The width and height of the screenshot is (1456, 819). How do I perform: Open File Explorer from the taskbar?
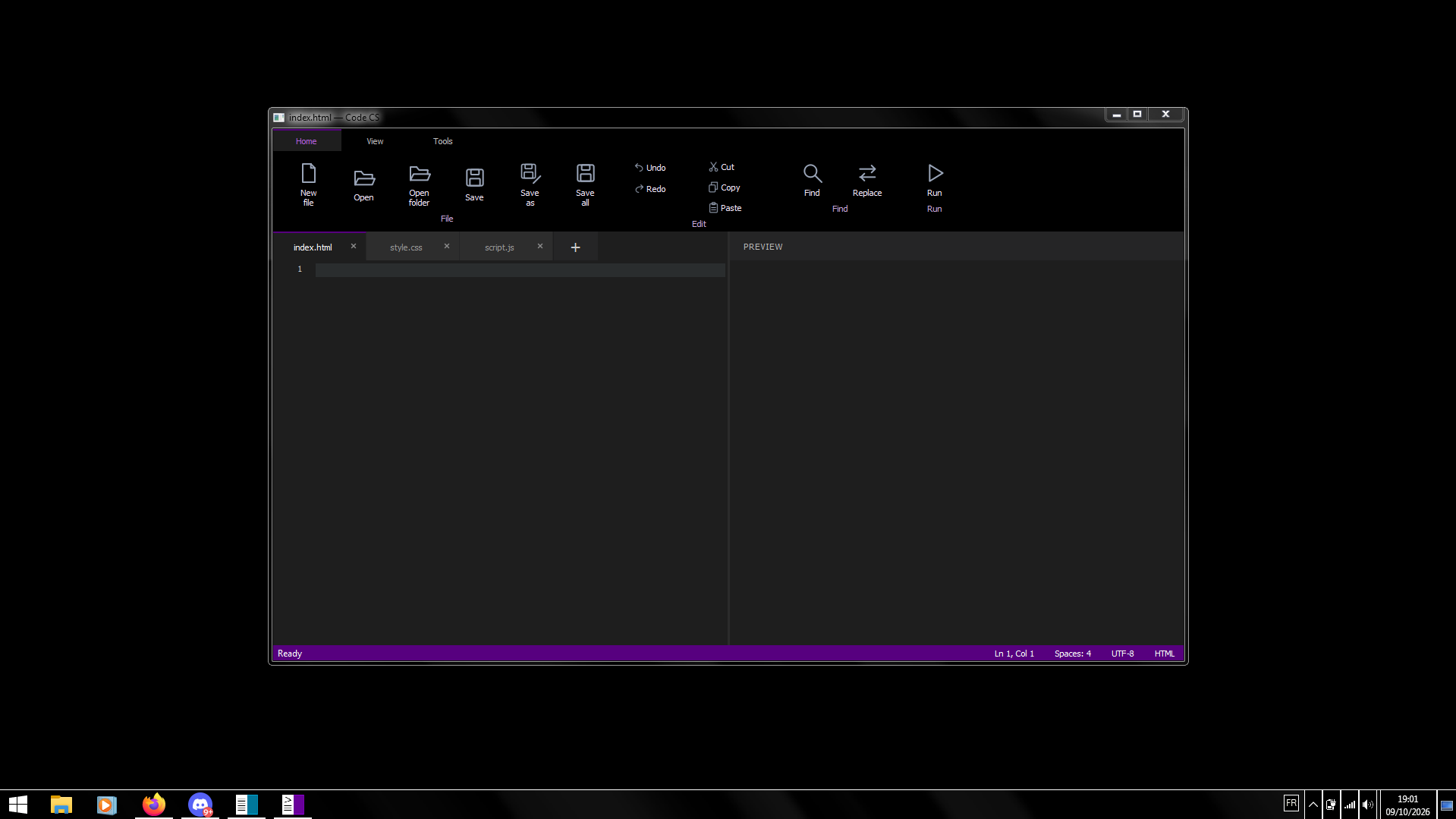tap(61, 805)
